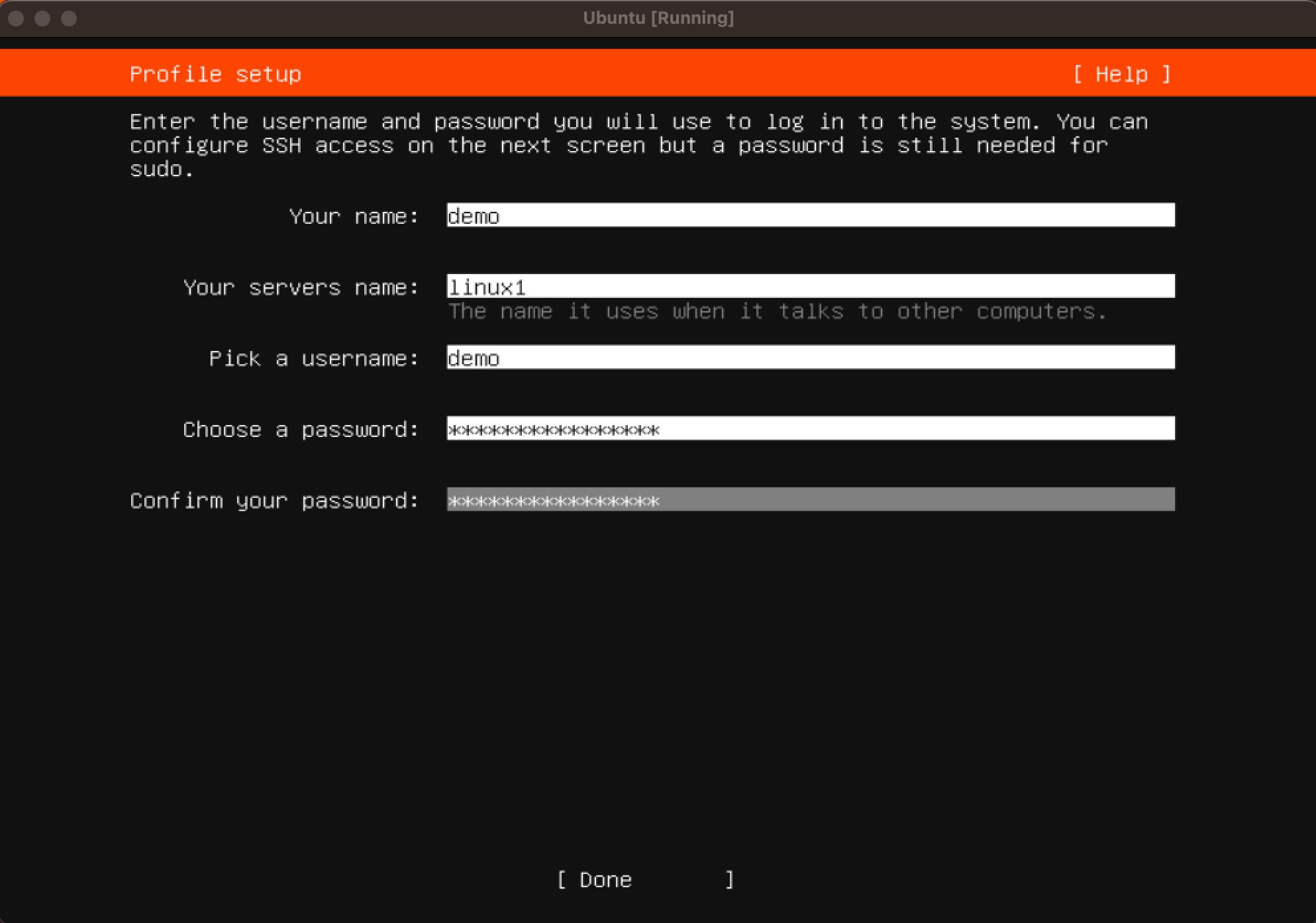The width and height of the screenshot is (1316, 923).
Task: Click the 'Pick a username:' label
Action: click(314, 358)
